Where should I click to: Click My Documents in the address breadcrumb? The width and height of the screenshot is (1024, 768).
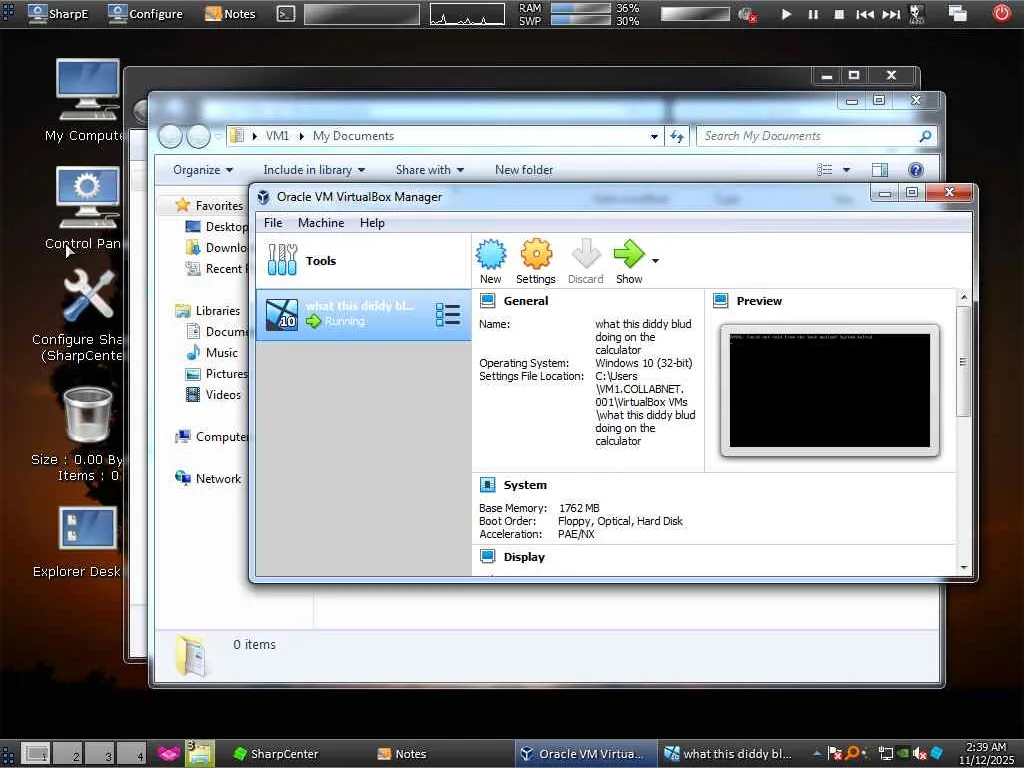pos(353,136)
